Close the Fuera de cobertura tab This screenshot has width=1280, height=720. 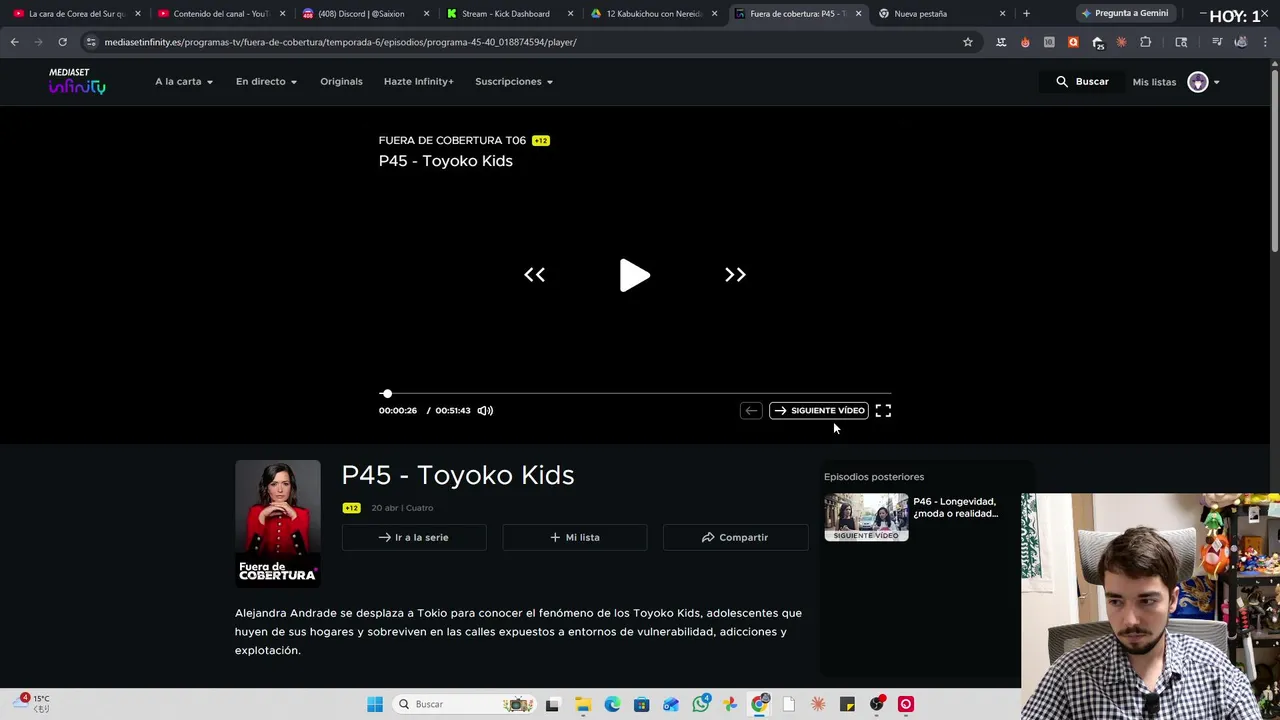pyautogui.click(x=858, y=14)
